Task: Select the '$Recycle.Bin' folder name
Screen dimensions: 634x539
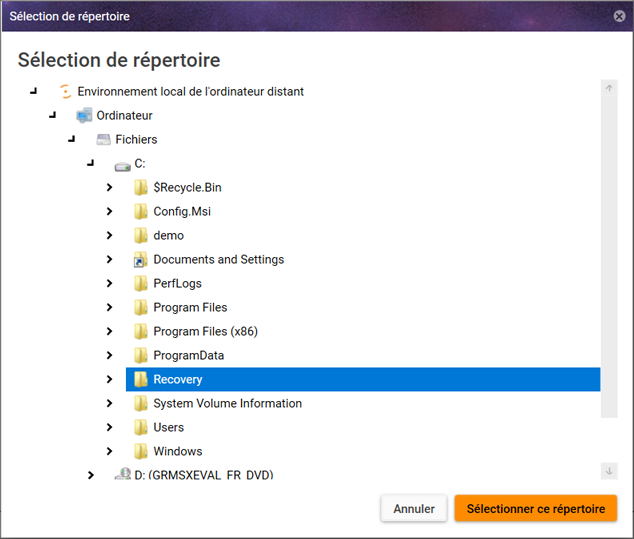Action: (x=187, y=188)
